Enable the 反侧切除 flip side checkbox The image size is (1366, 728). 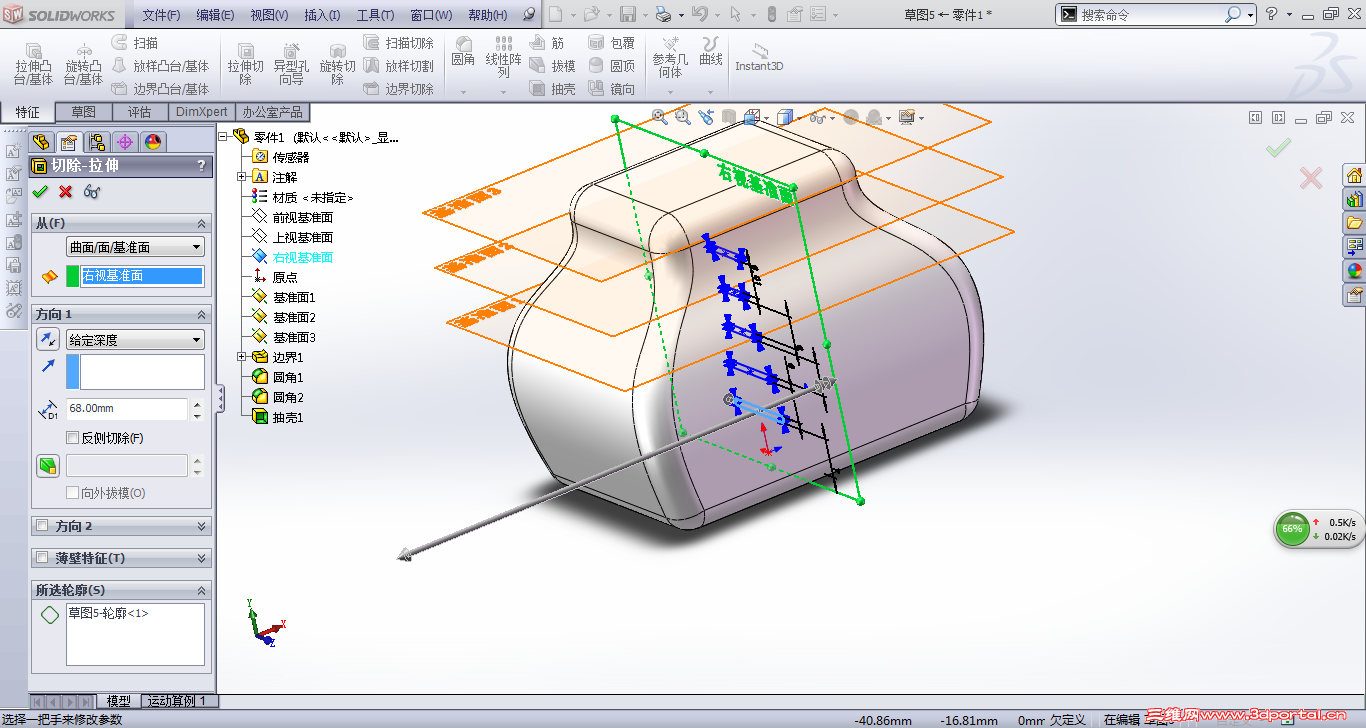(x=72, y=438)
